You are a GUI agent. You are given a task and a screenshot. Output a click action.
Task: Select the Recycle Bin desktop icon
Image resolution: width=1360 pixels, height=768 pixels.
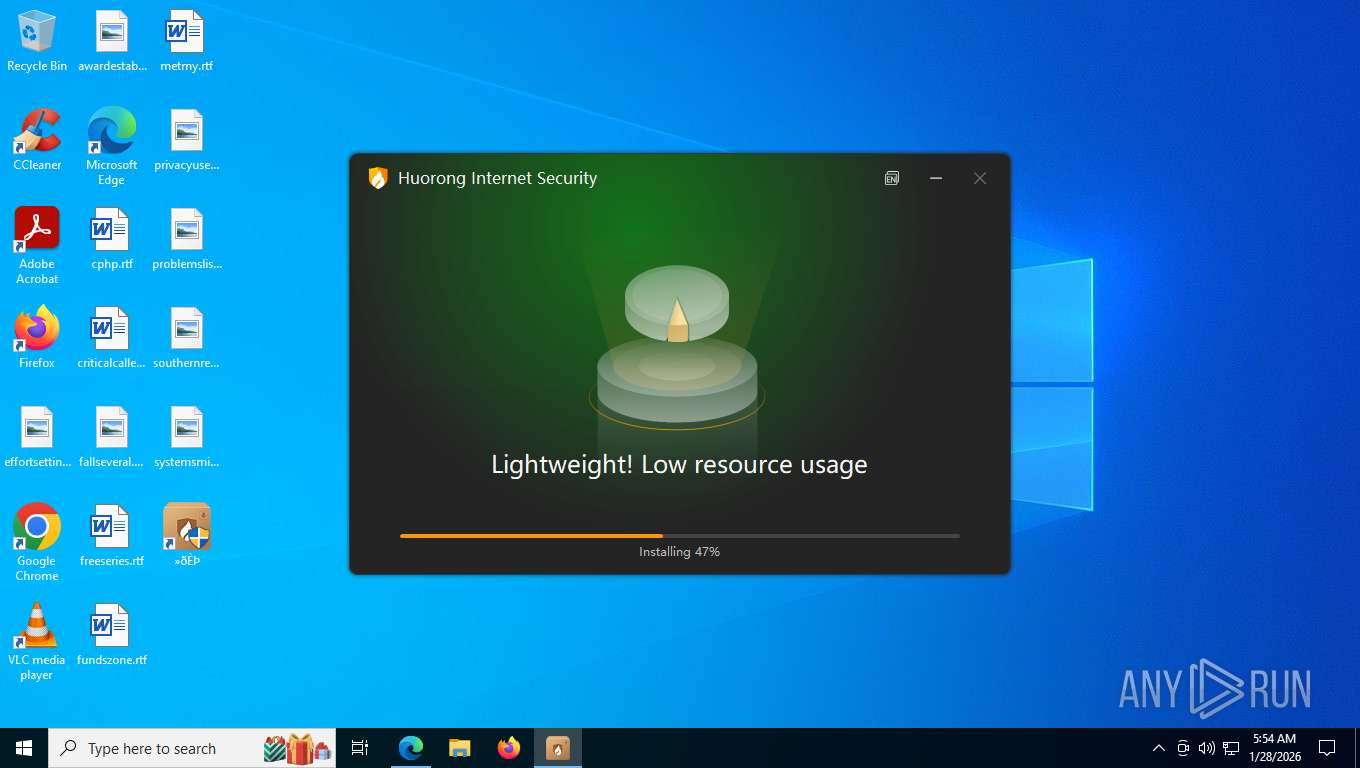[37, 42]
